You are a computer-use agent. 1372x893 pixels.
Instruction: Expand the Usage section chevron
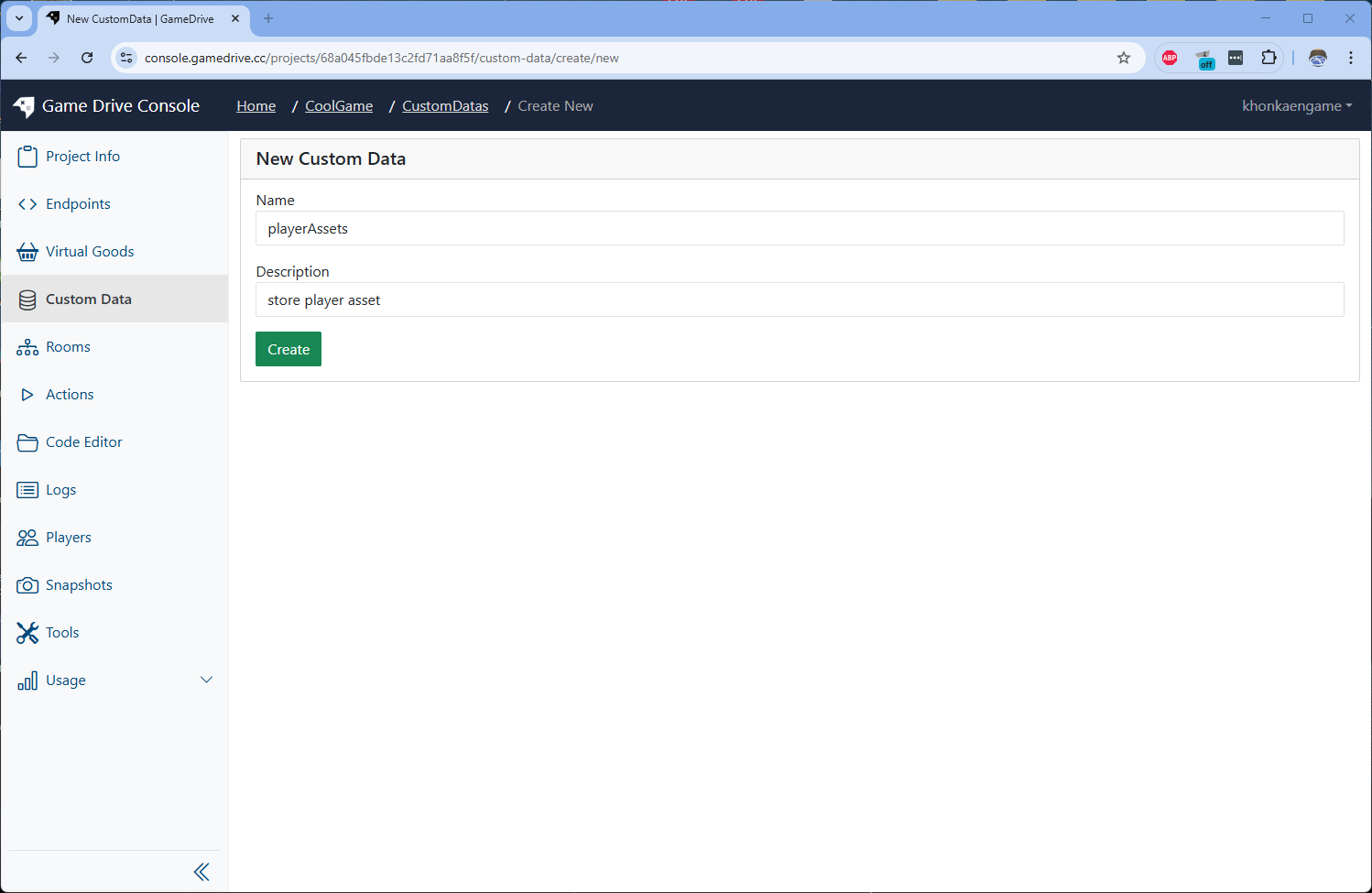[x=206, y=680]
